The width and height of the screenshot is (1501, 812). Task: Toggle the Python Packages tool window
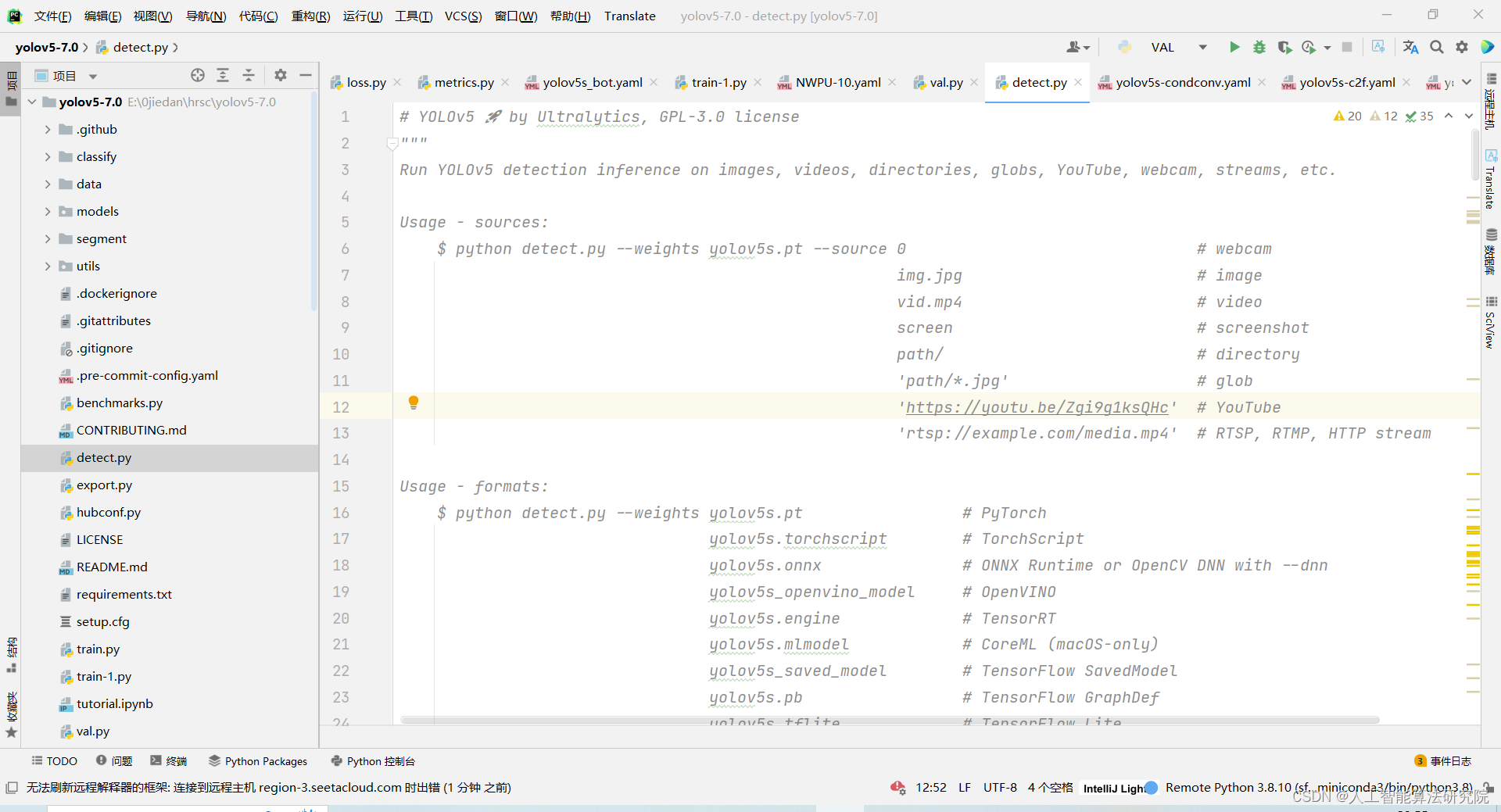(258, 760)
